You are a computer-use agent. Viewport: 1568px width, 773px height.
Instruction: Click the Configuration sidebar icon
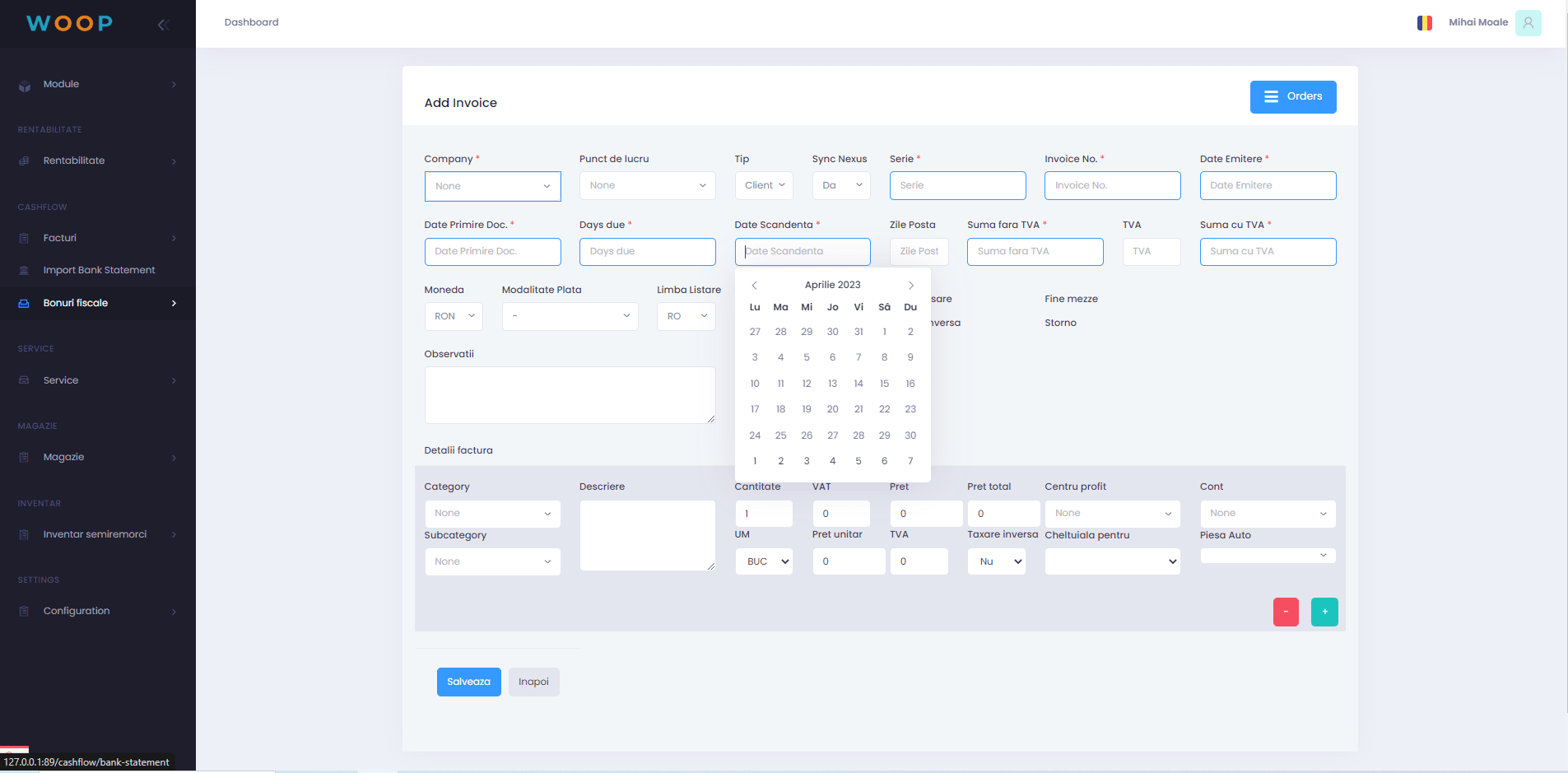coord(23,611)
